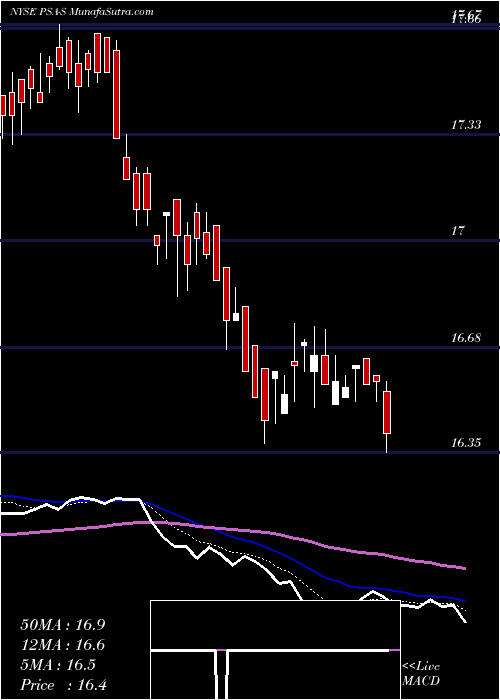
Task: Click the <<Live MACD label
Action: pos(421,673)
